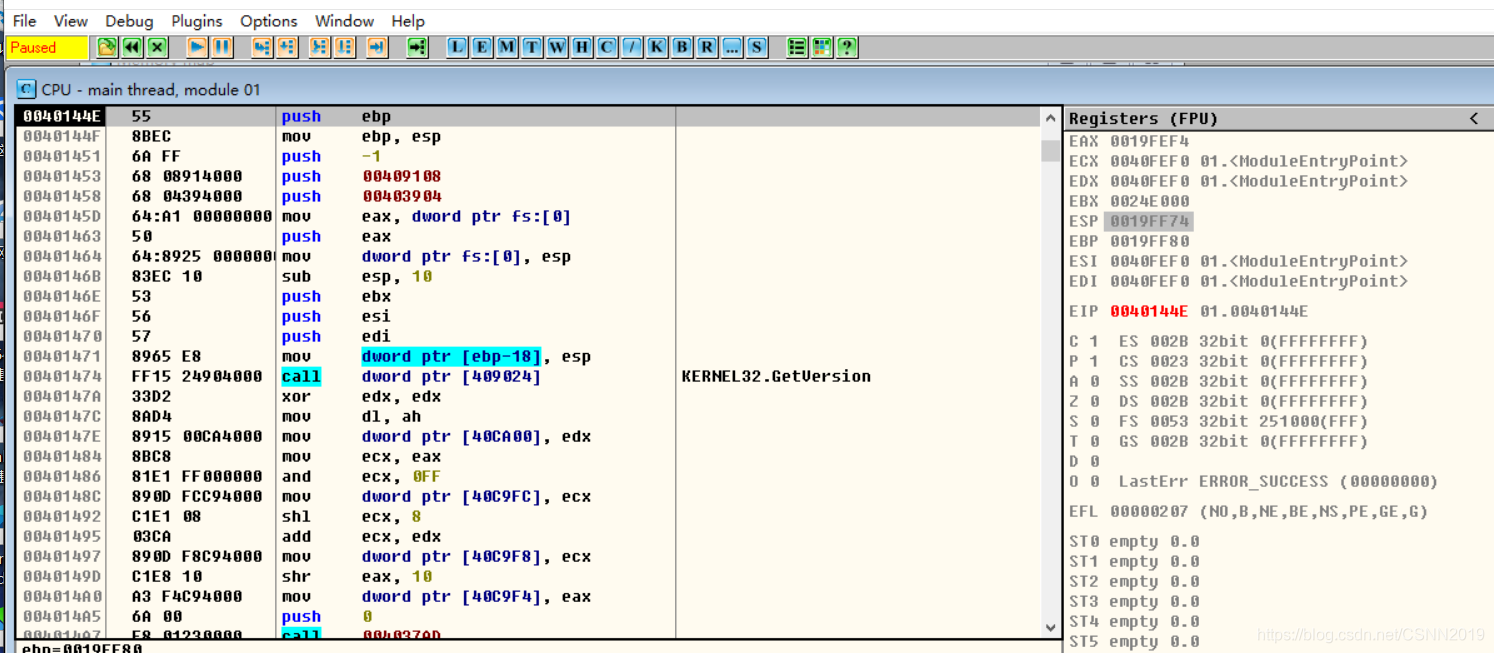This screenshot has height=653, width=1494.
Task: Toggle the S sign flag value
Action: 1094,421
